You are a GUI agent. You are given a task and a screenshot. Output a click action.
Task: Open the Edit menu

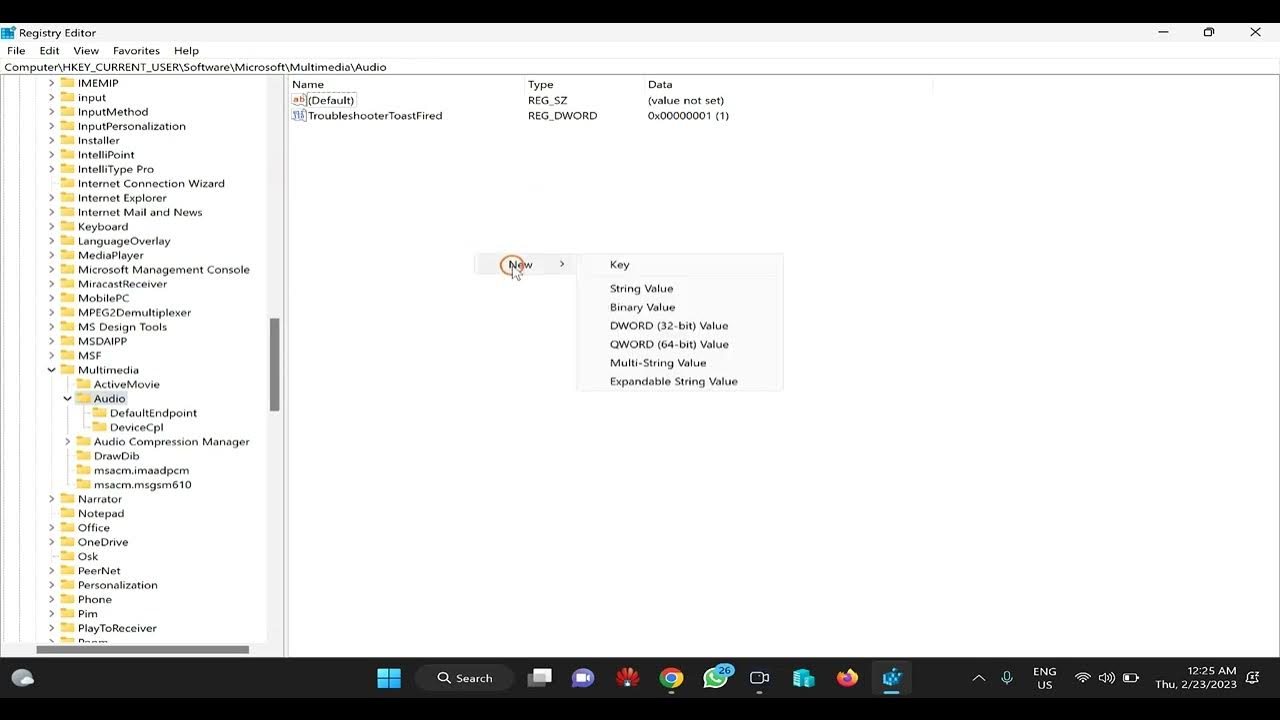click(49, 50)
